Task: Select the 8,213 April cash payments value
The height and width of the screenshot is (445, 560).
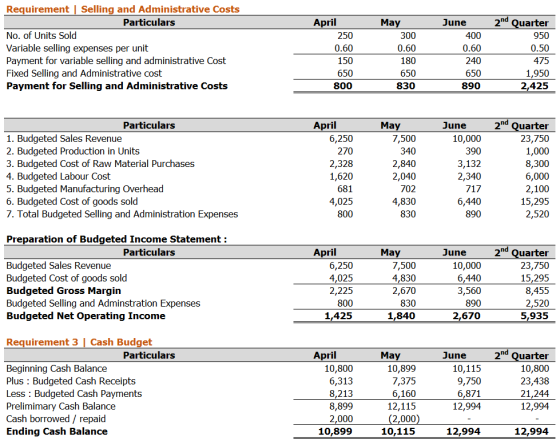Action: coord(341,394)
